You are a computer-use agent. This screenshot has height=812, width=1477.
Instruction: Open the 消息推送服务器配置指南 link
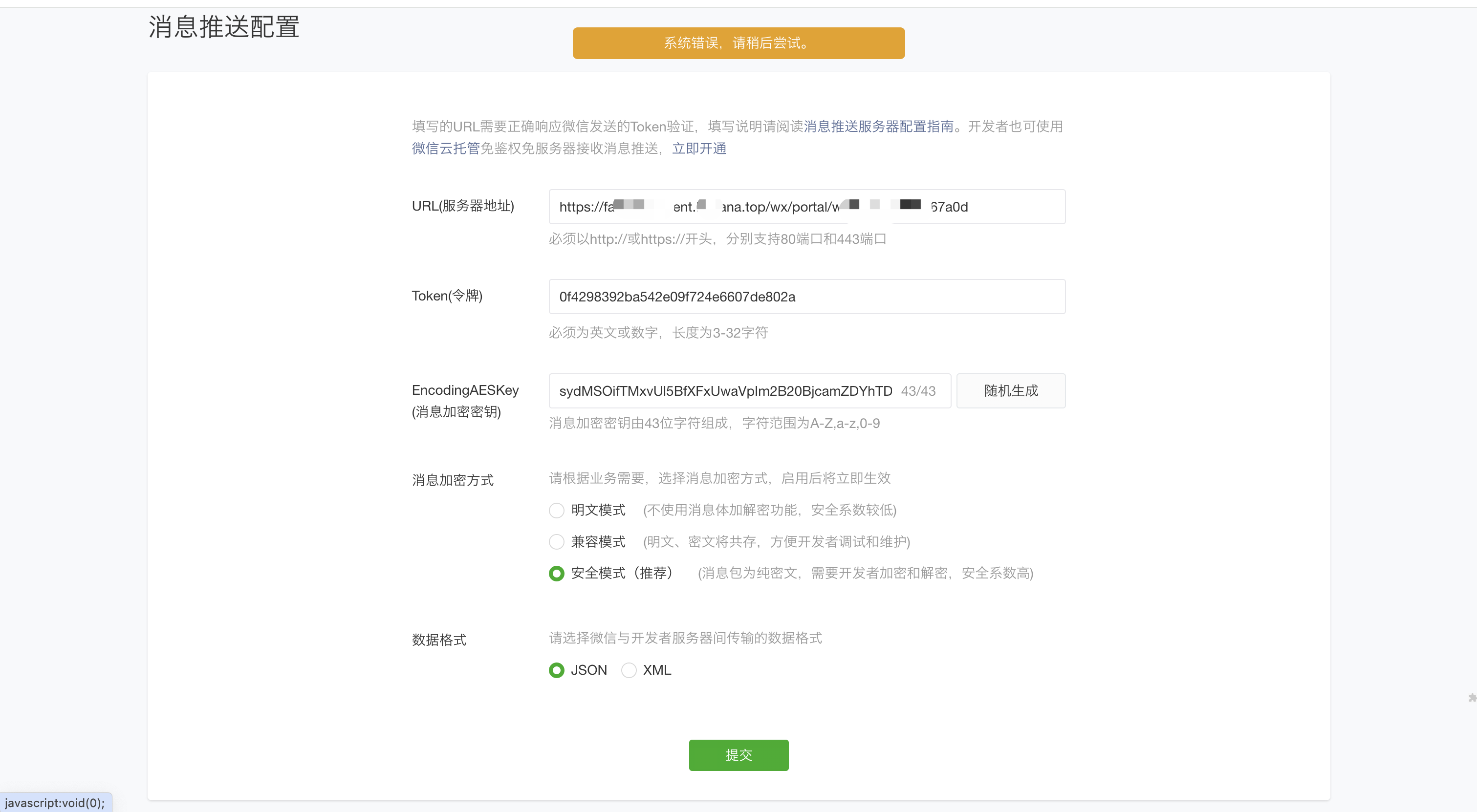click(879, 126)
